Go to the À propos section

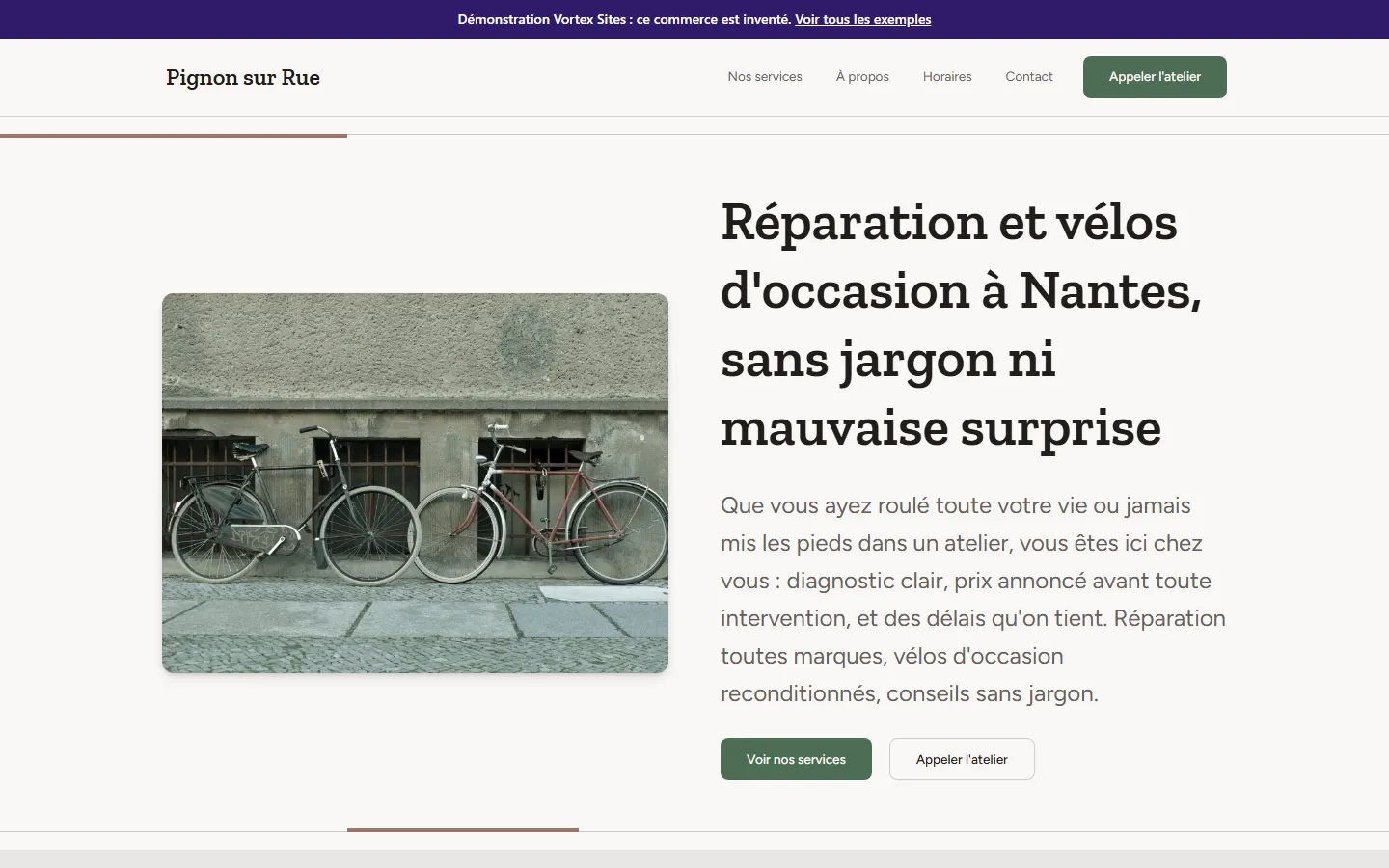[862, 76]
